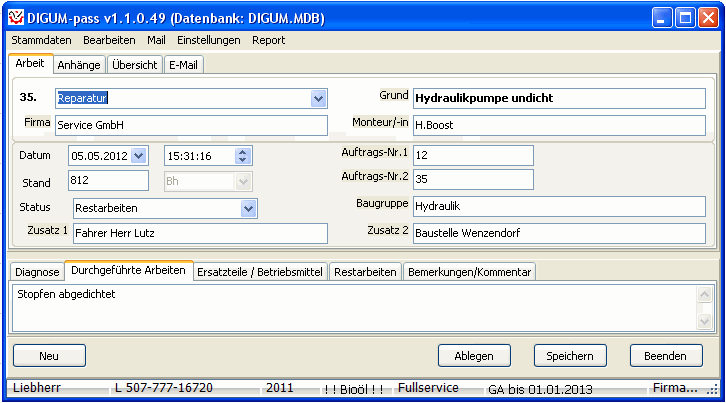Expand the Status Restarbeiten dropdown
The image size is (726, 403).
click(249, 208)
